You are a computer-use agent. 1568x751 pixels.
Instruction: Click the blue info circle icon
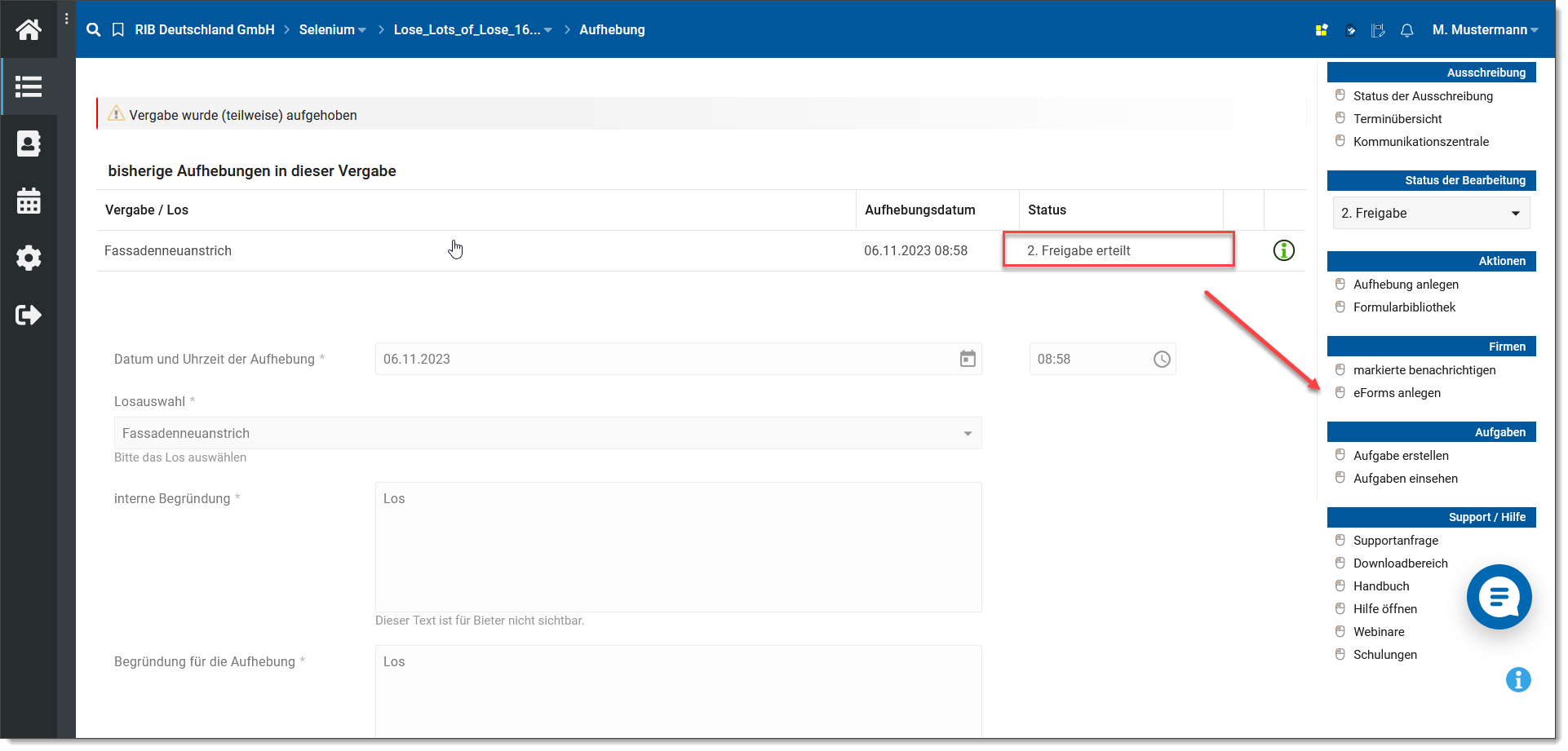coord(1518,679)
